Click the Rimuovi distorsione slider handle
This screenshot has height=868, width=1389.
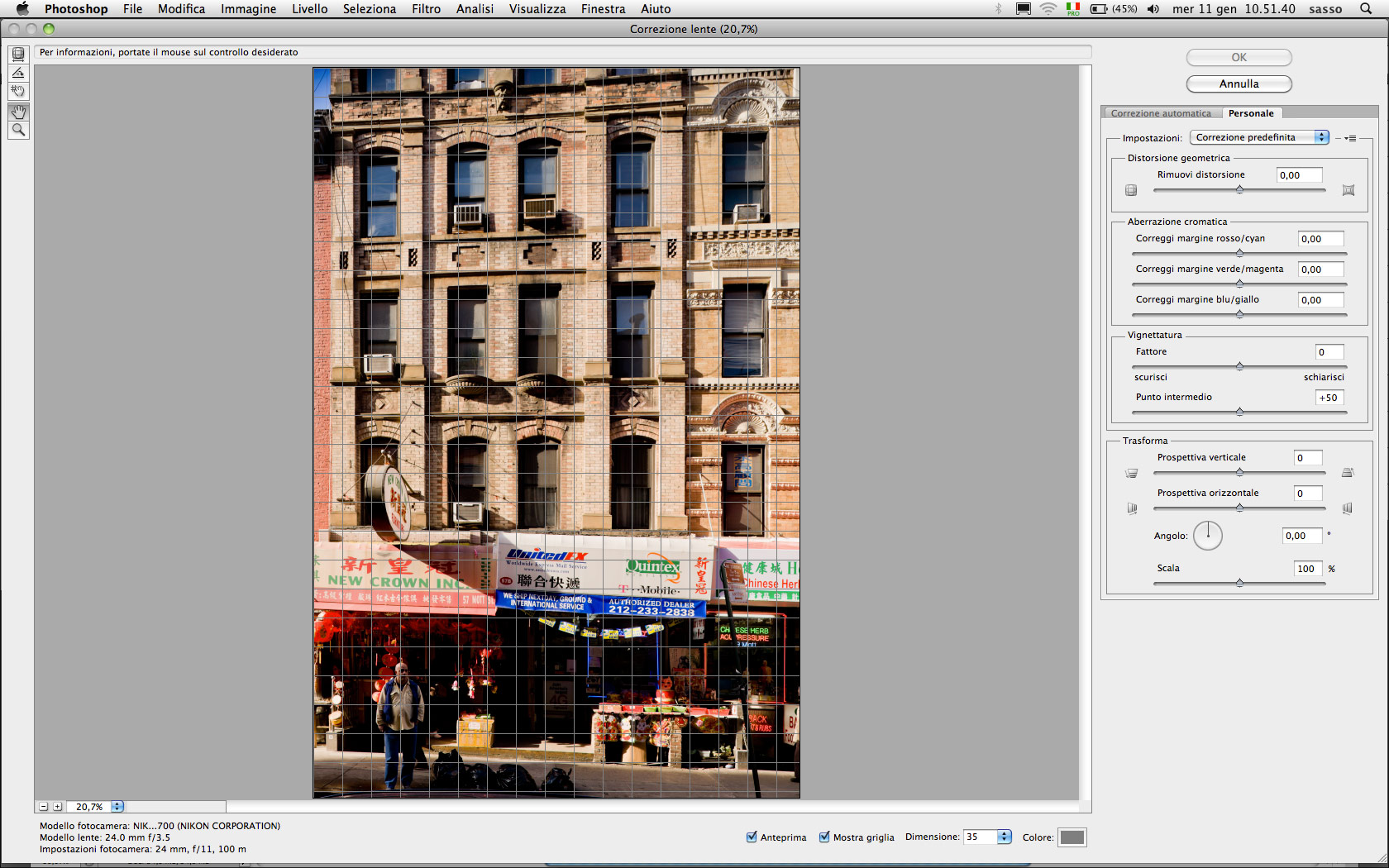pyautogui.click(x=1239, y=190)
